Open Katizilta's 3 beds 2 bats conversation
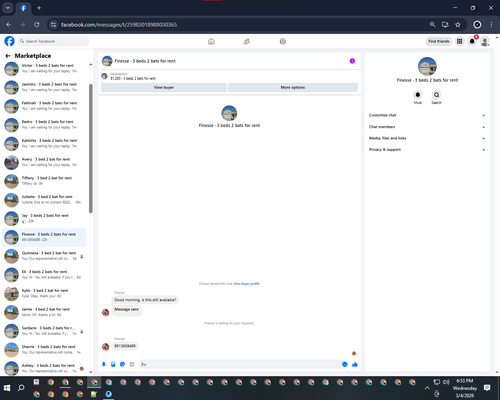 tap(44, 143)
